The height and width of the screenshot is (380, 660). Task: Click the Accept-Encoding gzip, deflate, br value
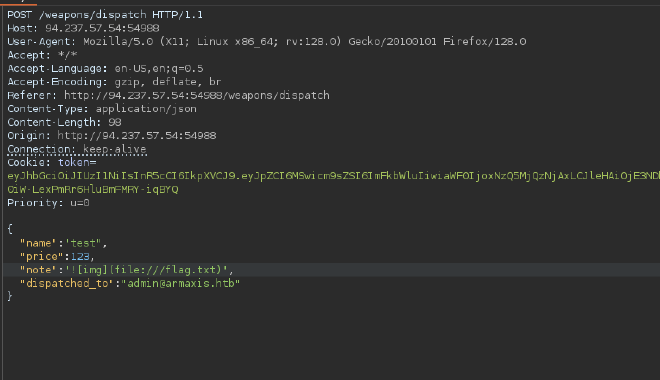point(168,82)
